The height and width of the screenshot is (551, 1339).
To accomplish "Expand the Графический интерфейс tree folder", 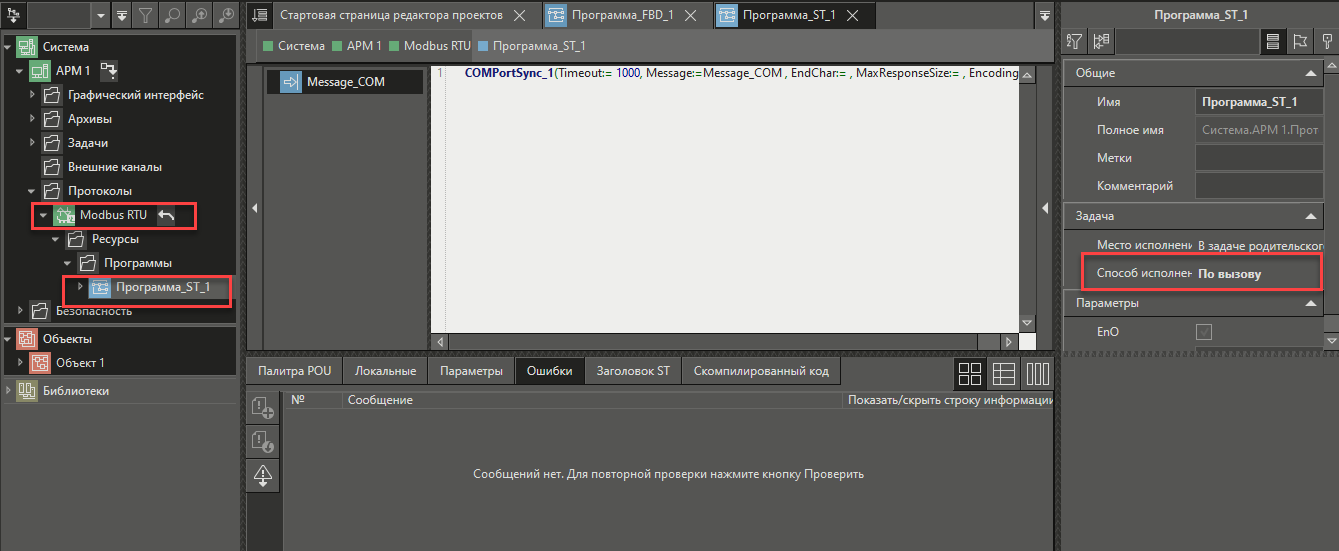I will tap(33, 95).
